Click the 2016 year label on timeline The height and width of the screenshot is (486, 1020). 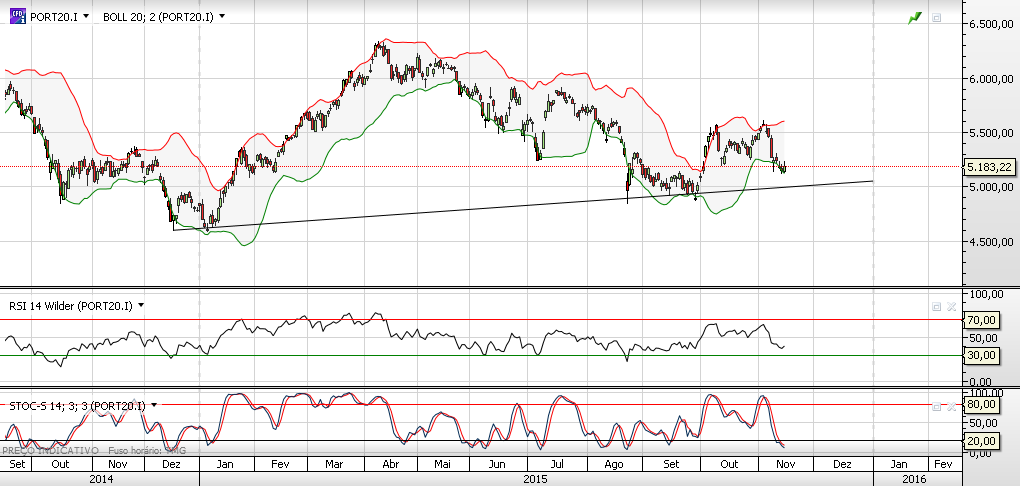tap(914, 479)
